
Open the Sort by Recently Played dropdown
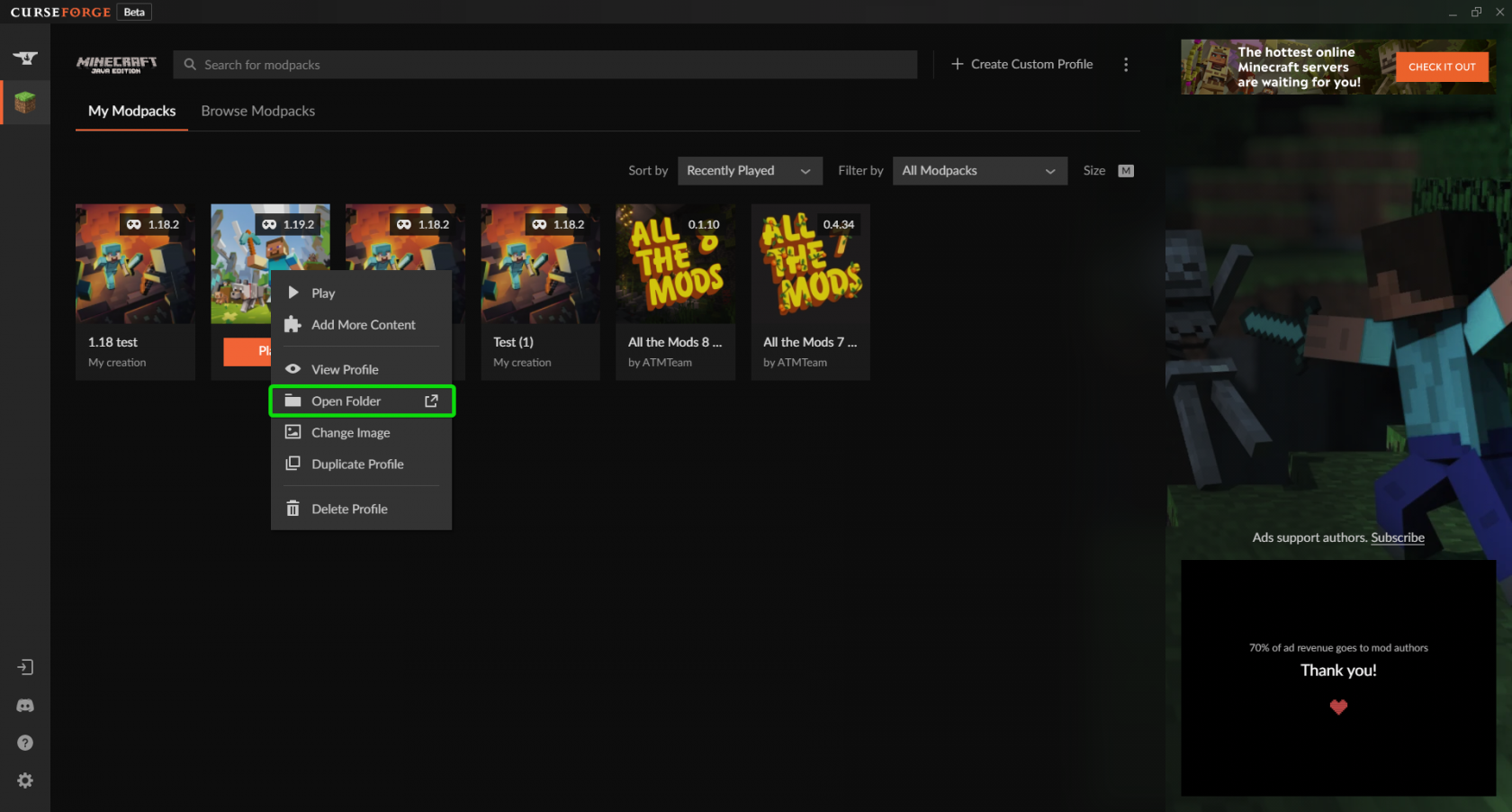click(750, 171)
